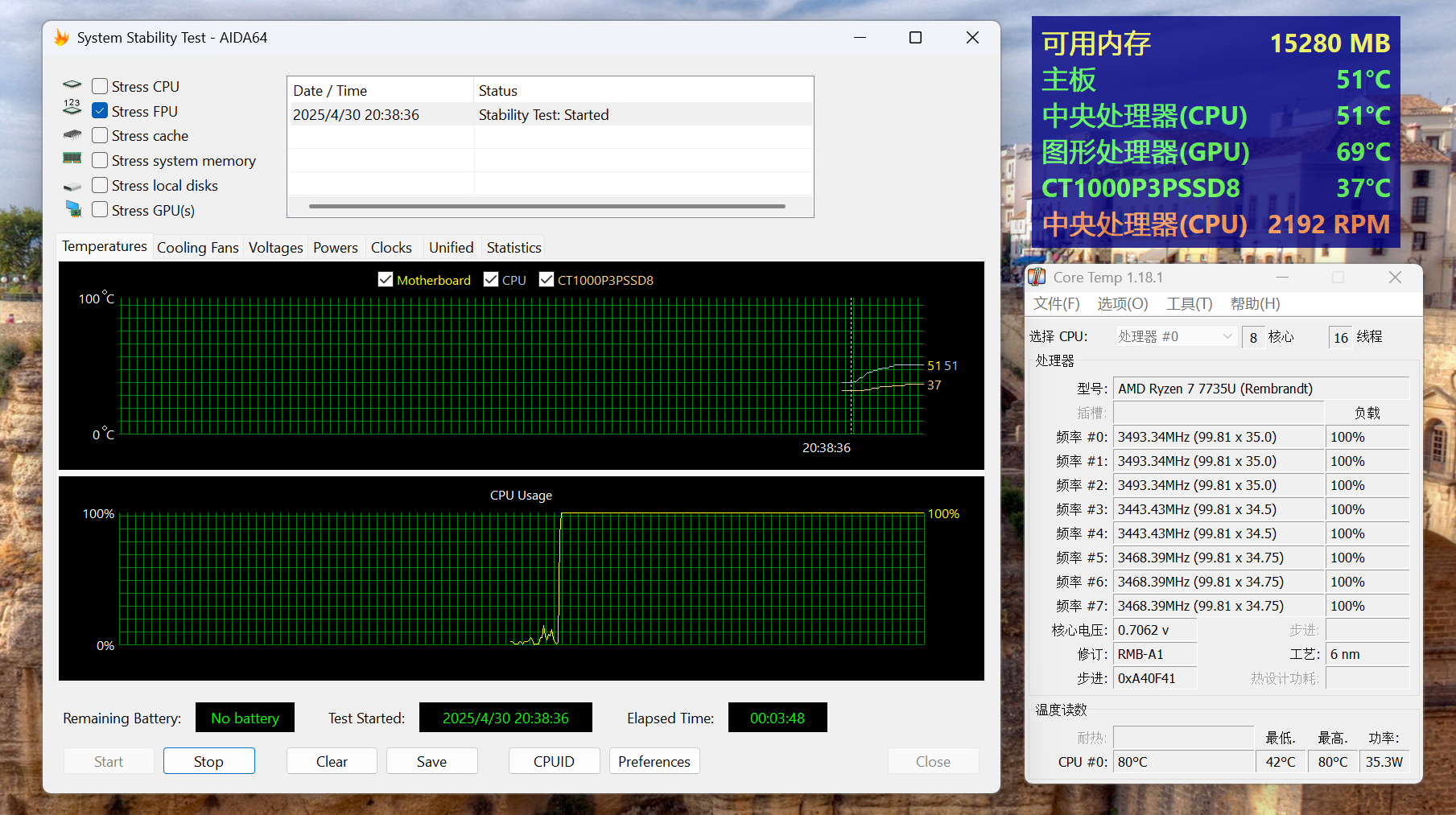Click the CPU chip icon beside Stress CPU
This screenshot has height=815, width=1456.
click(72, 84)
